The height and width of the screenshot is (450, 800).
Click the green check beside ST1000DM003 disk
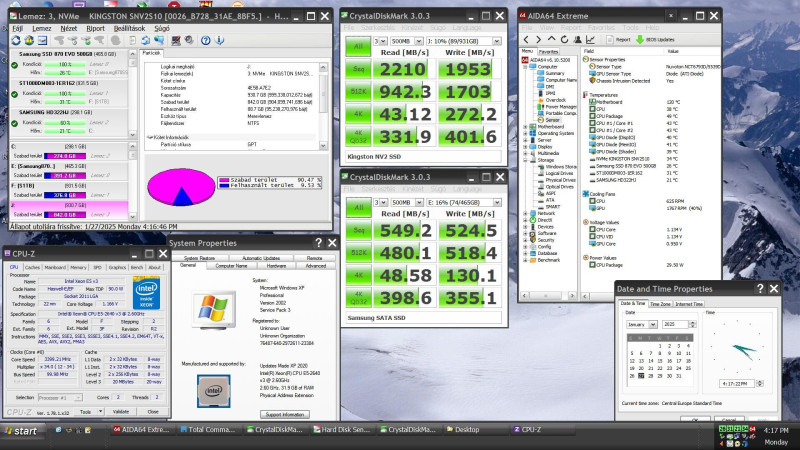click(x=14, y=94)
